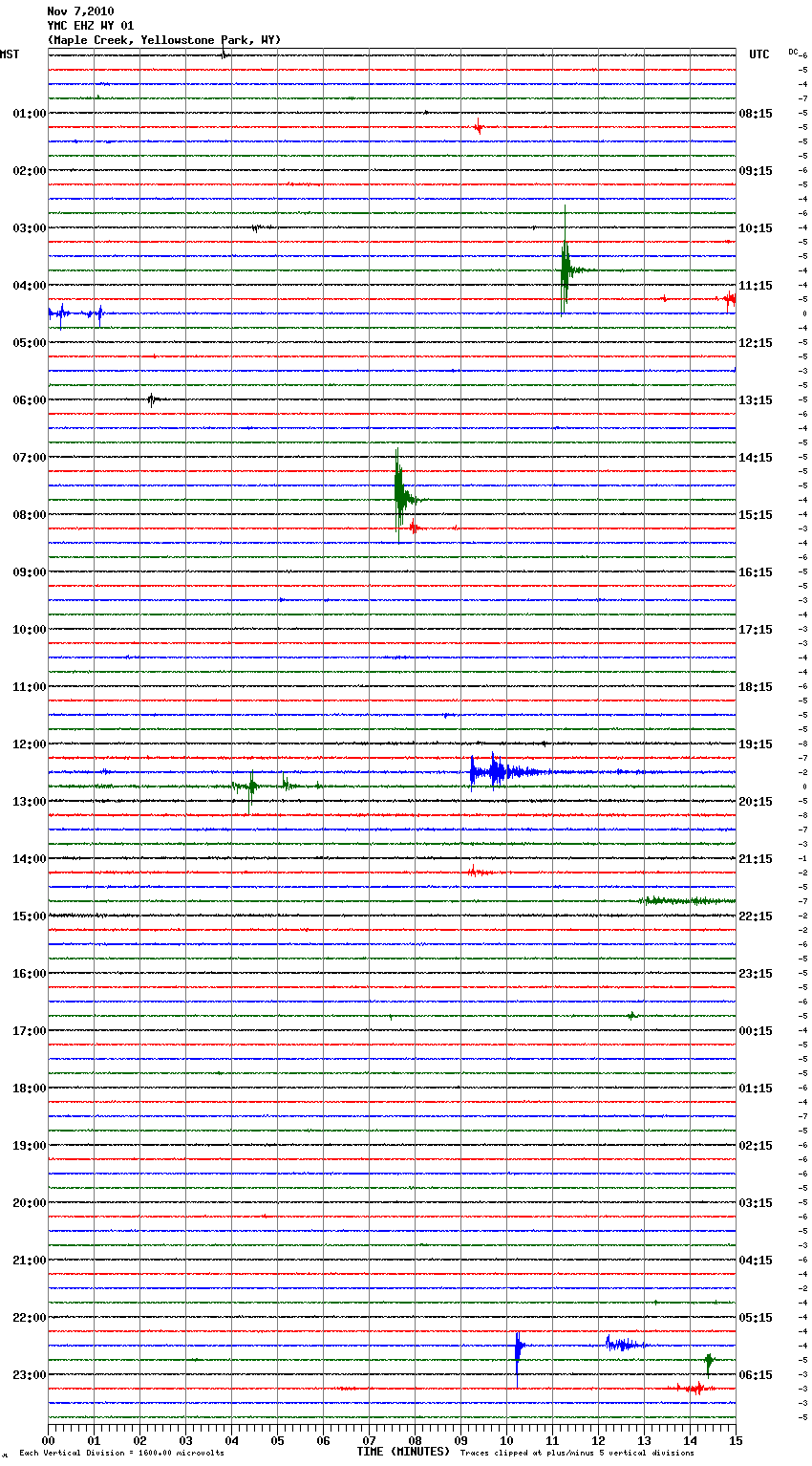
Task: Select the 06:00 MST time label
Action: tap(29, 400)
